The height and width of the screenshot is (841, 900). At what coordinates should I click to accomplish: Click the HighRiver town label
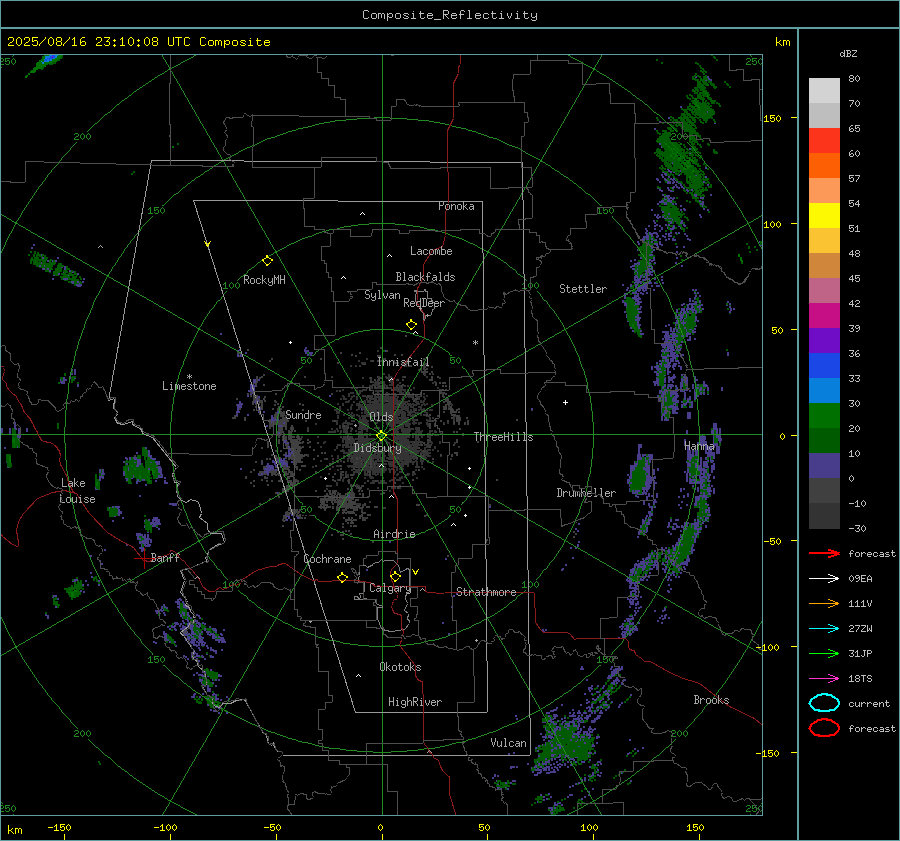[x=415, y=702]
